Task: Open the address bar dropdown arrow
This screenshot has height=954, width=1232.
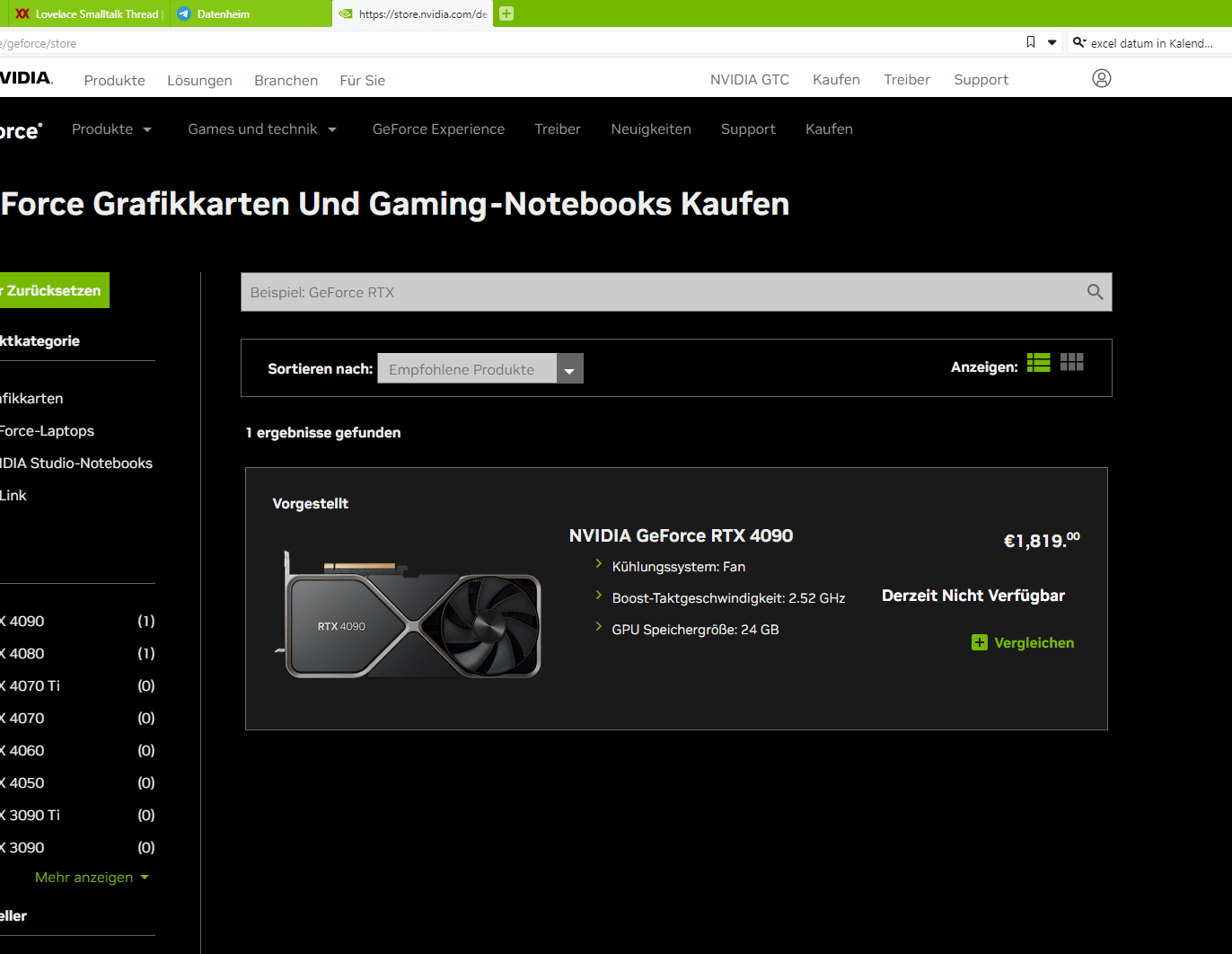Action: (x=1052, y=42)
